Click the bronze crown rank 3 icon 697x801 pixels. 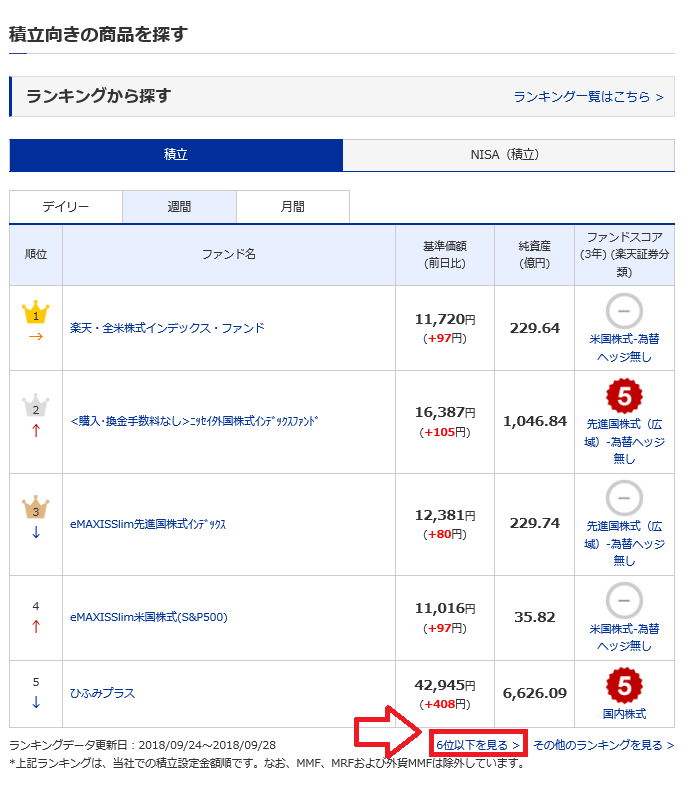[36, 507]
